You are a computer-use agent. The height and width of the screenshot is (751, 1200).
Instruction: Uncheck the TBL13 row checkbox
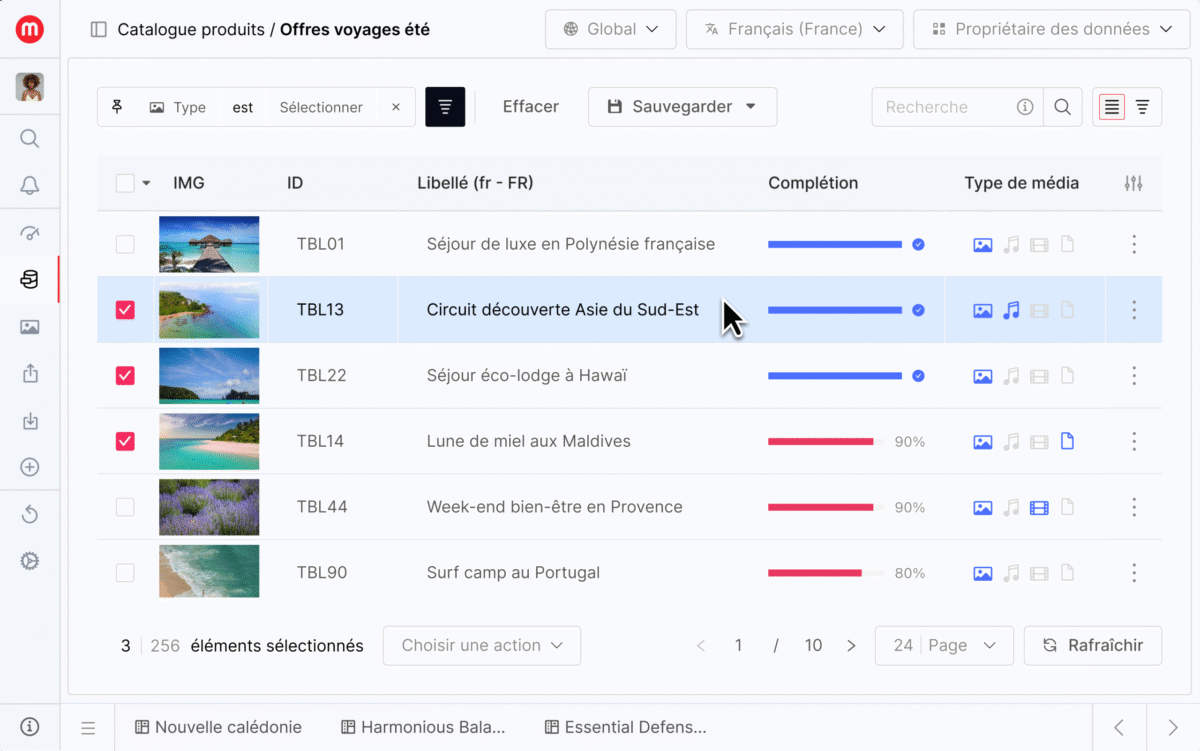click(x=125, y=310)
